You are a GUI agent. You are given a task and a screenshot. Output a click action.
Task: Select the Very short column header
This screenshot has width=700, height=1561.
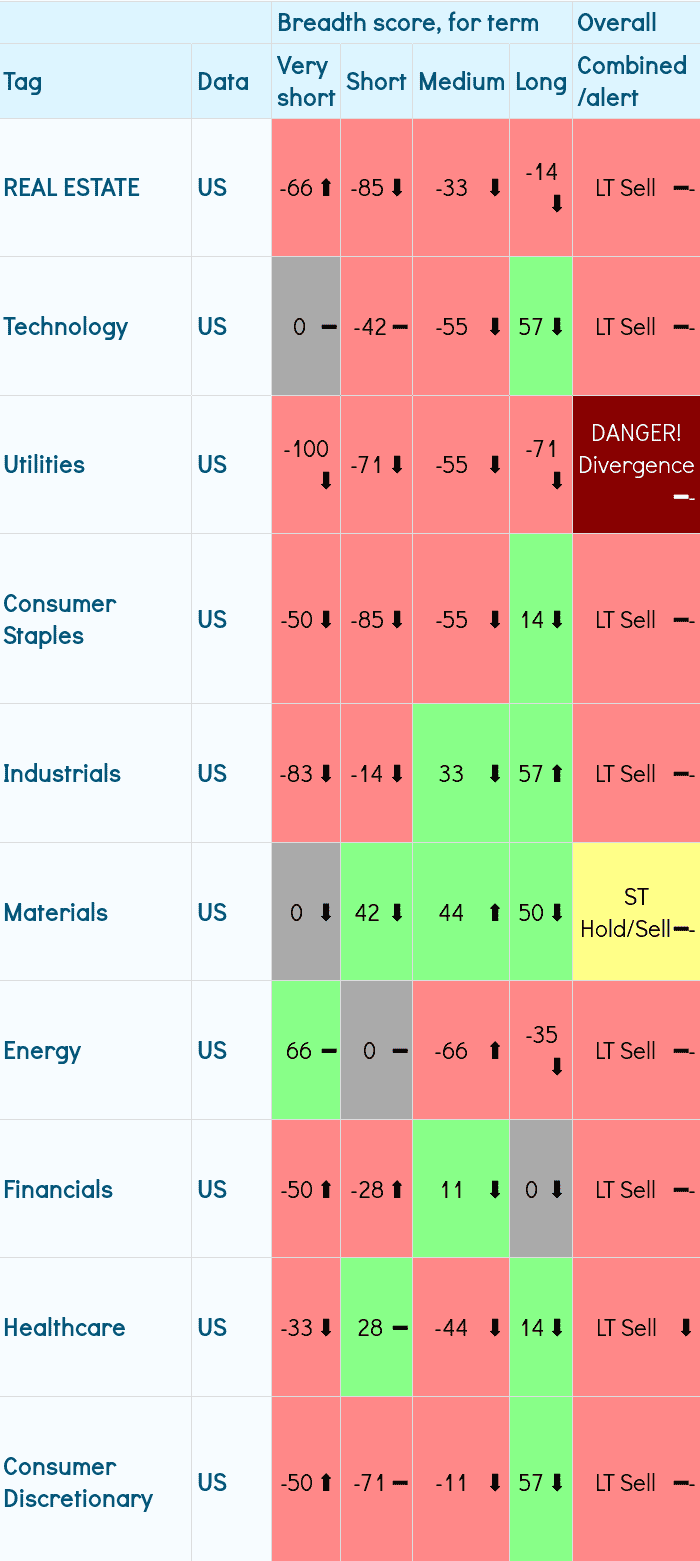coord(306,81)
